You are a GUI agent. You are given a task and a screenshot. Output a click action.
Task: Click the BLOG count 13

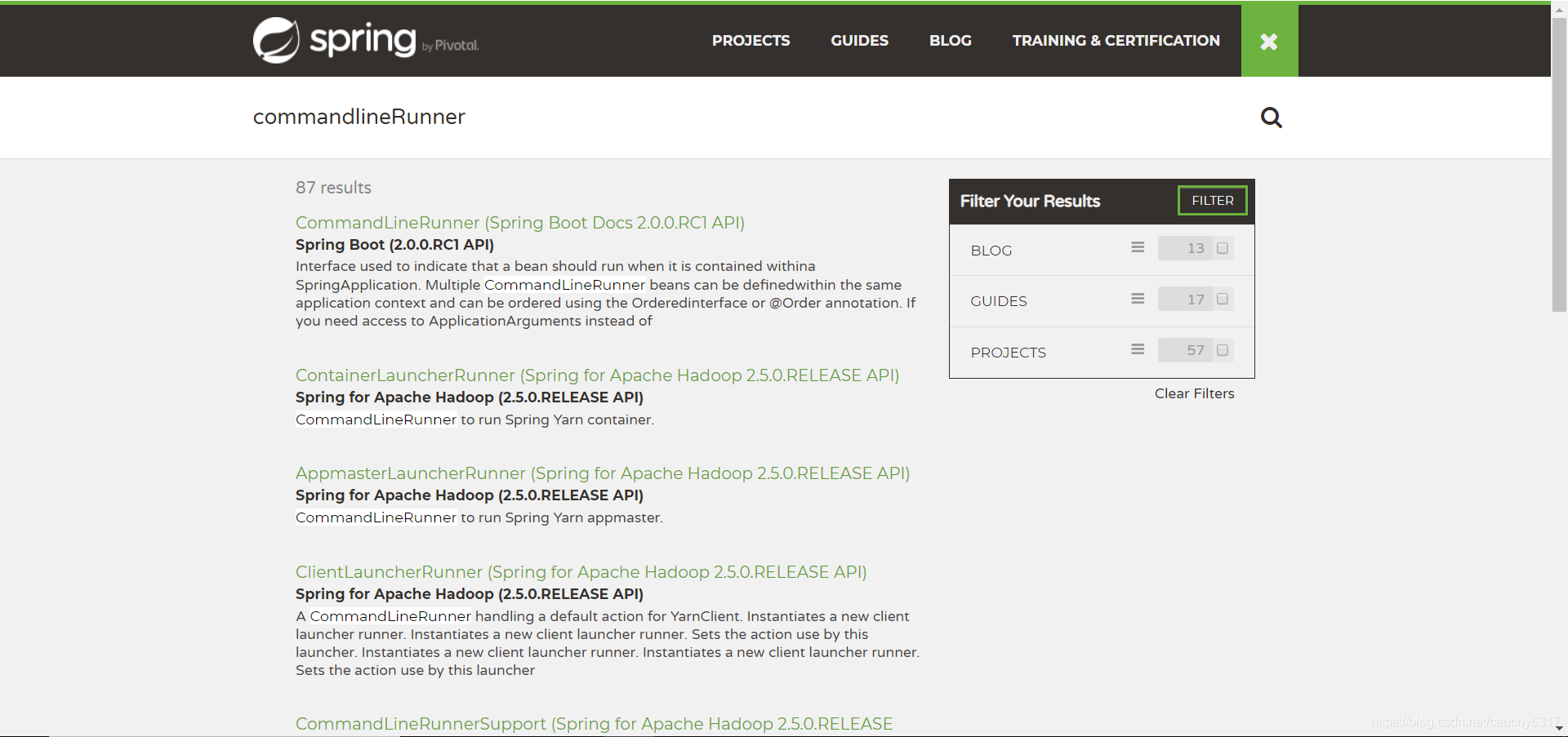1196,248
